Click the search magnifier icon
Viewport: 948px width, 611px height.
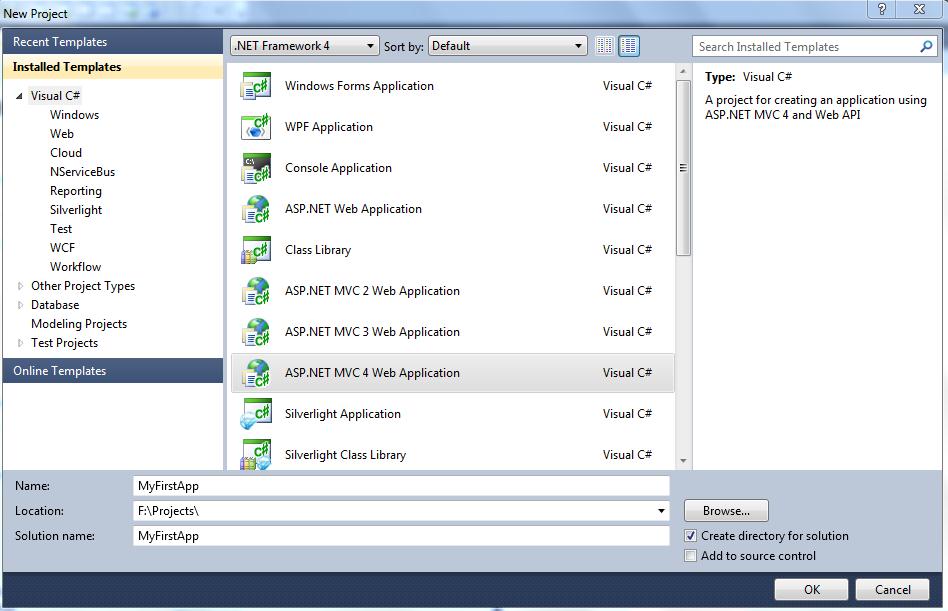[x=926, y=47]
